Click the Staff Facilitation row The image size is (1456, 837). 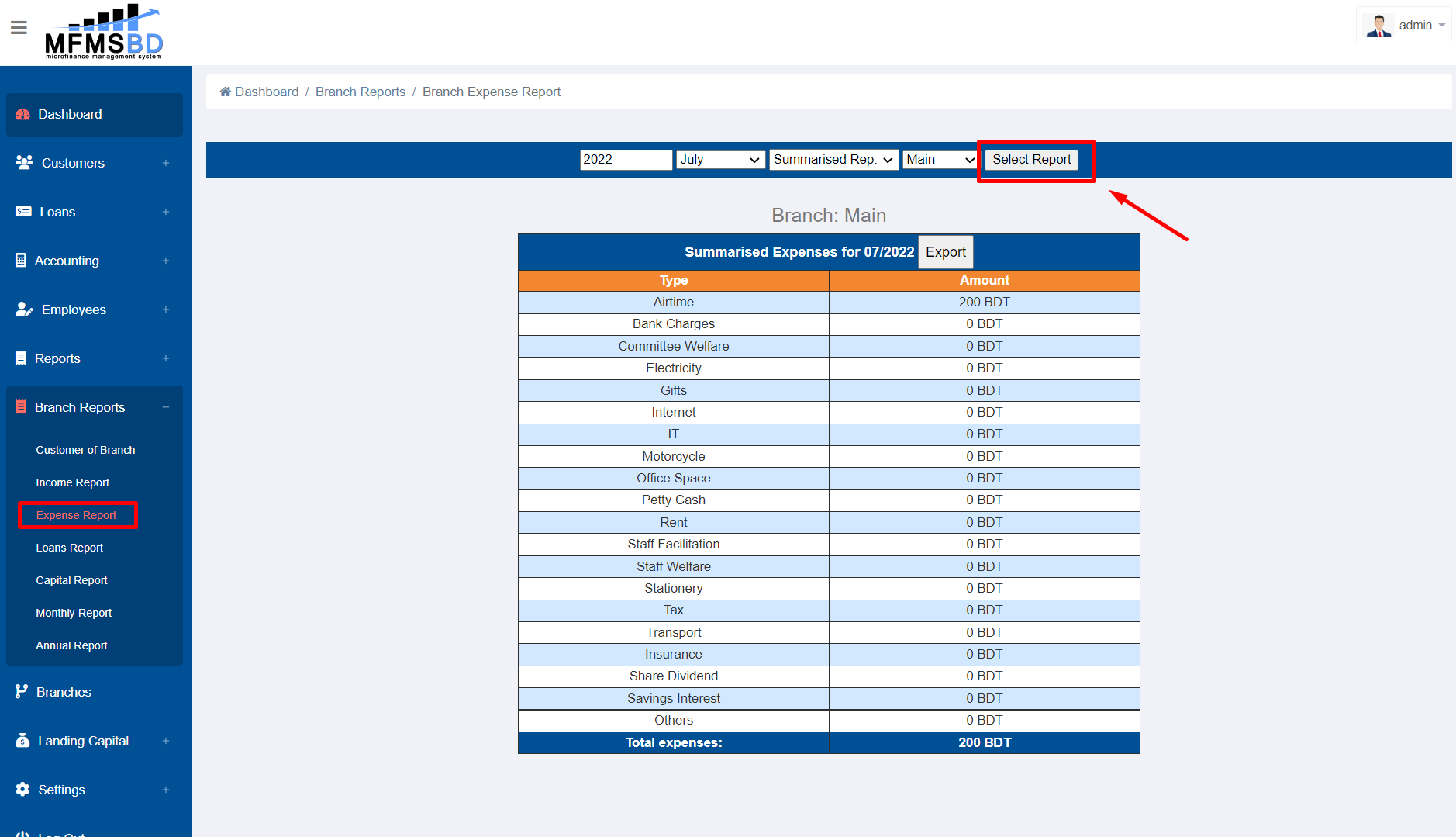click(829, 545)
